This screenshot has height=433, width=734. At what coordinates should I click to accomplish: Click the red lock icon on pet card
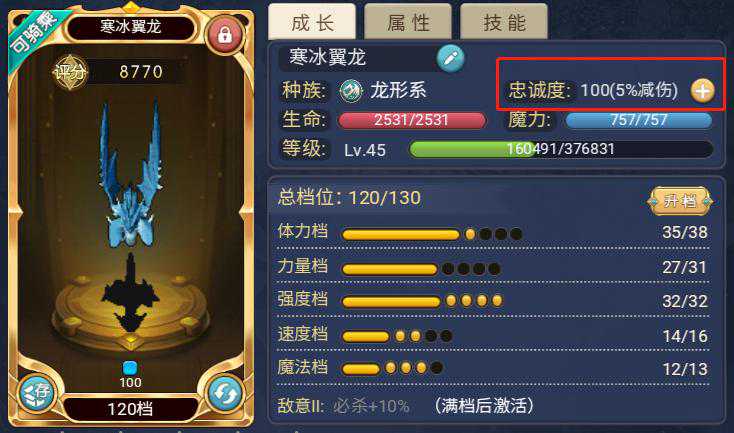(225, 35)
